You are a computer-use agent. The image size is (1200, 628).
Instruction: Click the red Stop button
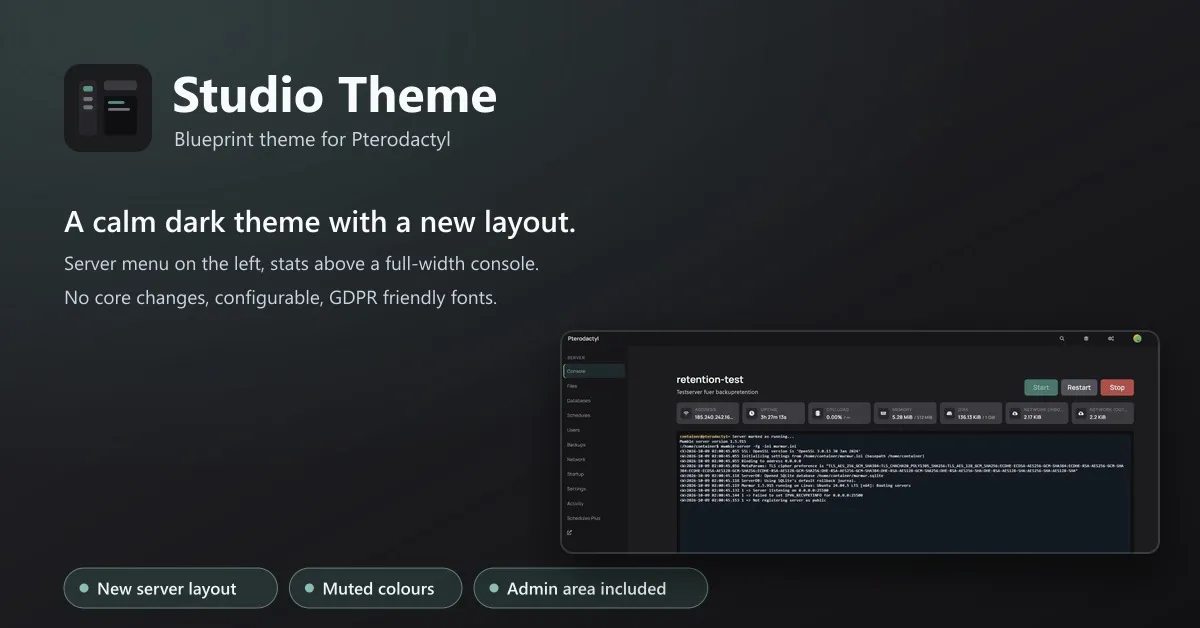(x=1117, y=387)
